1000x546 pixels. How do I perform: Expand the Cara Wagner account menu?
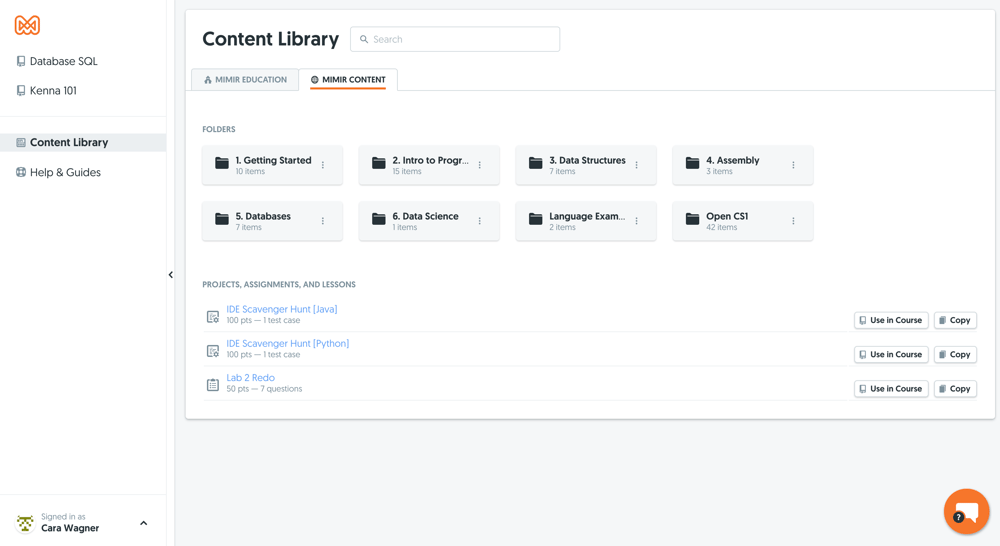[x=143, y=523]
